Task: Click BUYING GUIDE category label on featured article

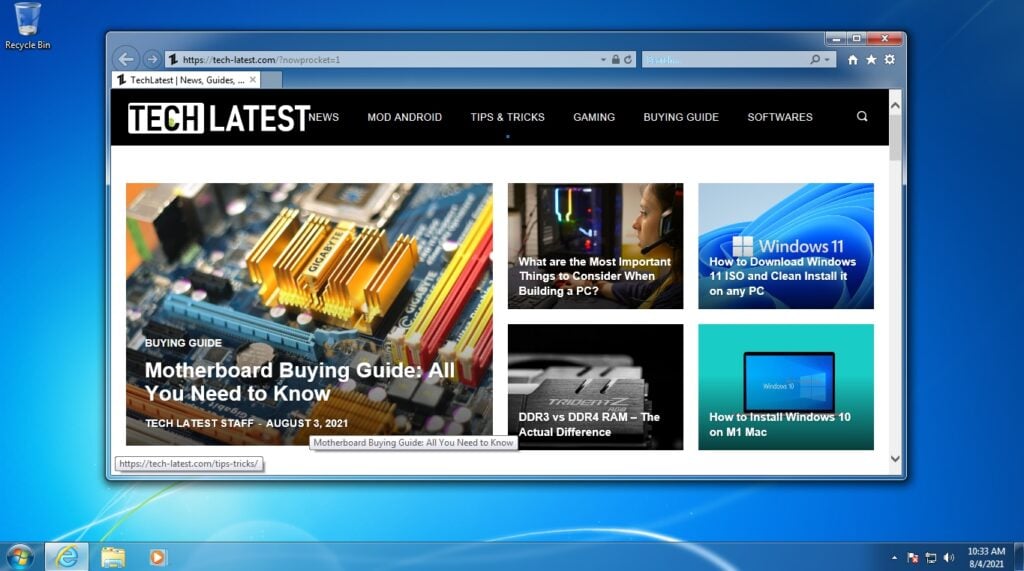Action: point(183,343)
